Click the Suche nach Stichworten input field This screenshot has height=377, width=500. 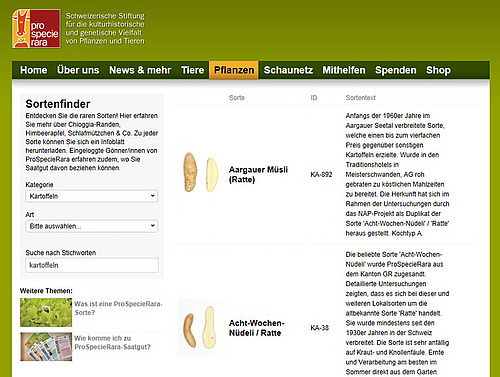pyautogui.click(x=92, y=265)
